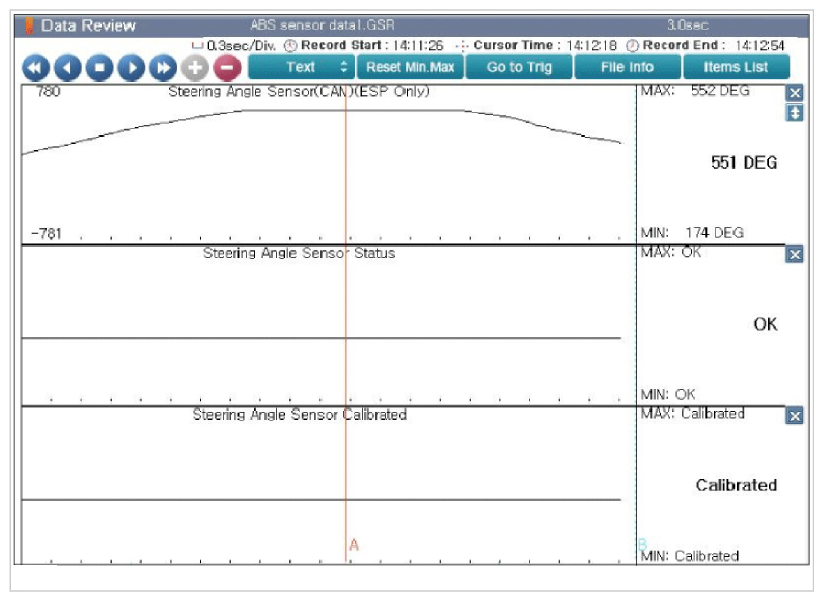
Task: Step backward with the reverse play button
Action: (x=68, y=68)
